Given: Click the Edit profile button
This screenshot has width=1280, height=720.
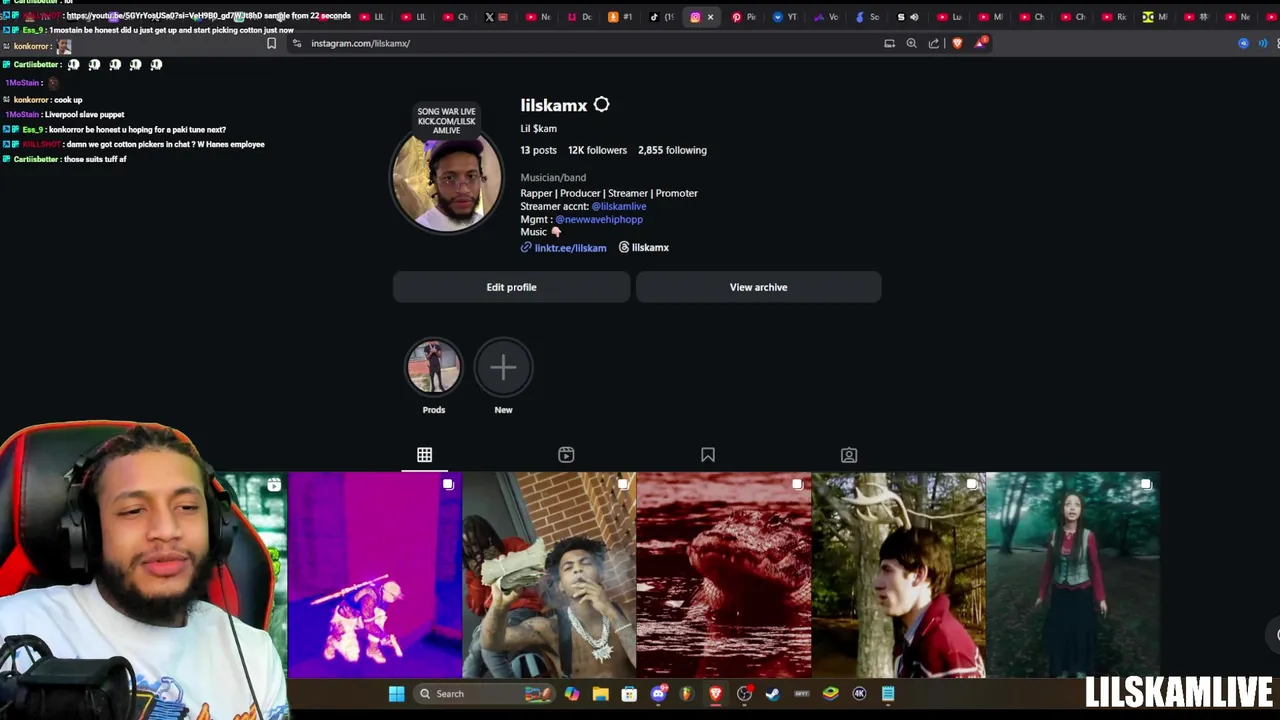Looking at the screenshot, I should 511,287.
